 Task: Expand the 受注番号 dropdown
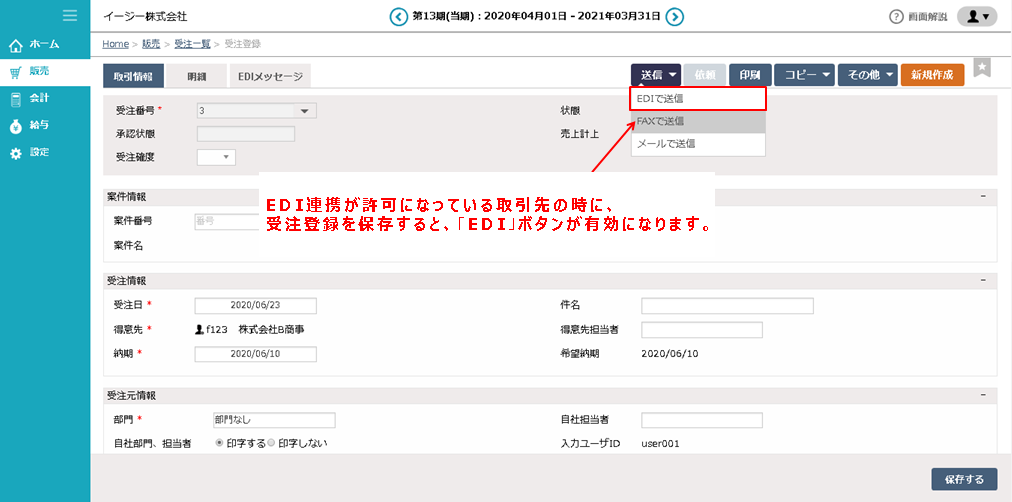304,111
